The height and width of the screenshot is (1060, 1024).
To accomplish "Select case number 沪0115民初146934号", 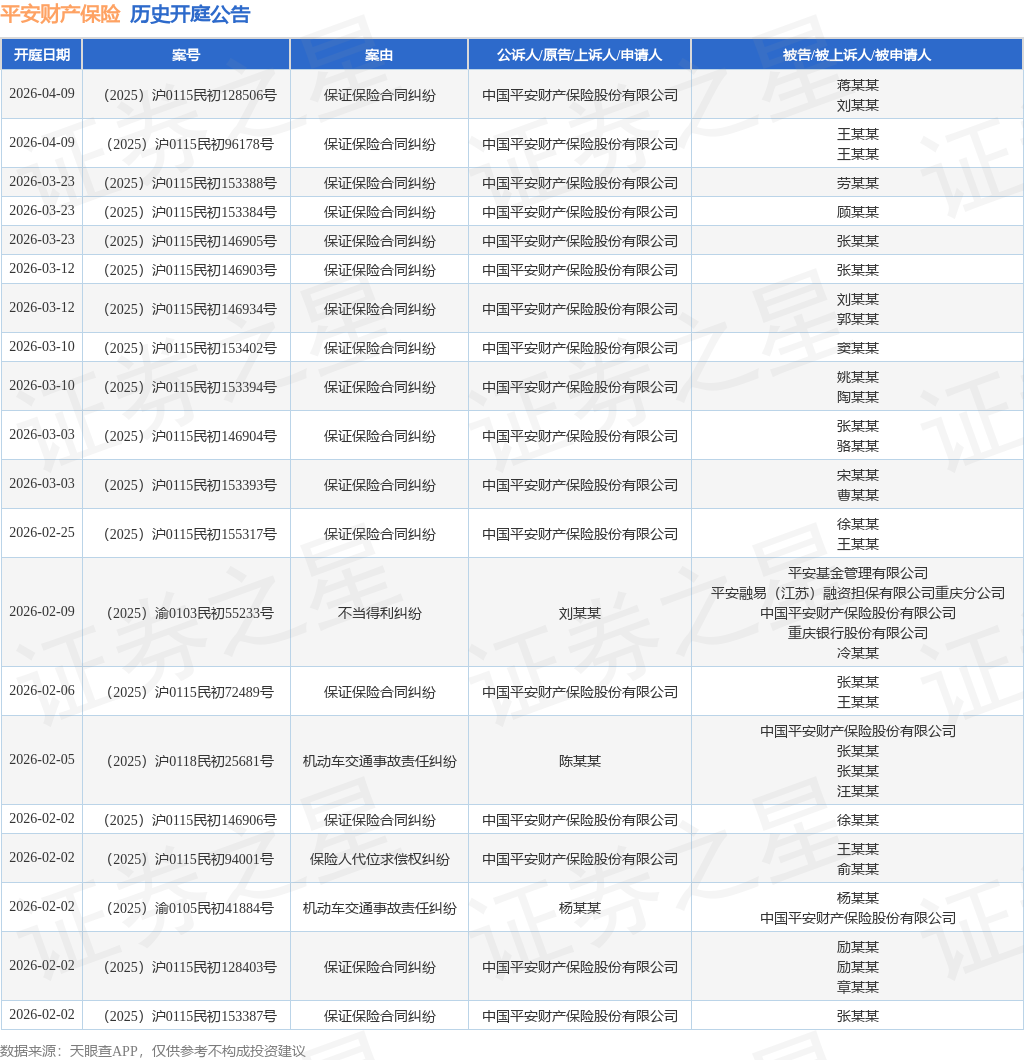I will tap(190, 309).
